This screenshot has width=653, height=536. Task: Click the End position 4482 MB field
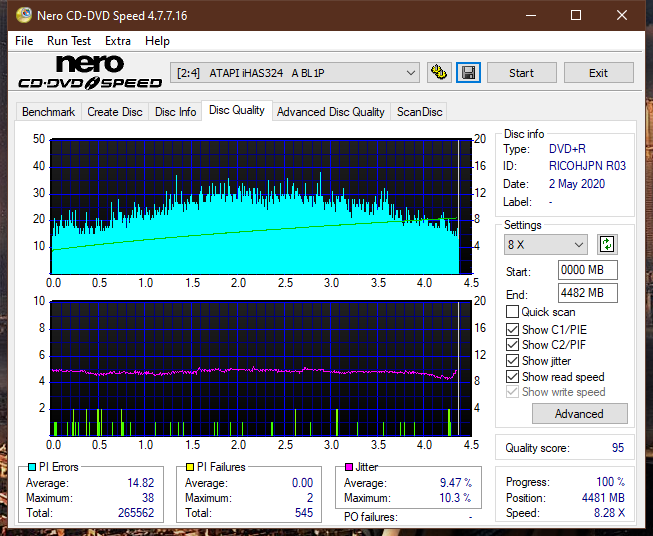point(588,293)
